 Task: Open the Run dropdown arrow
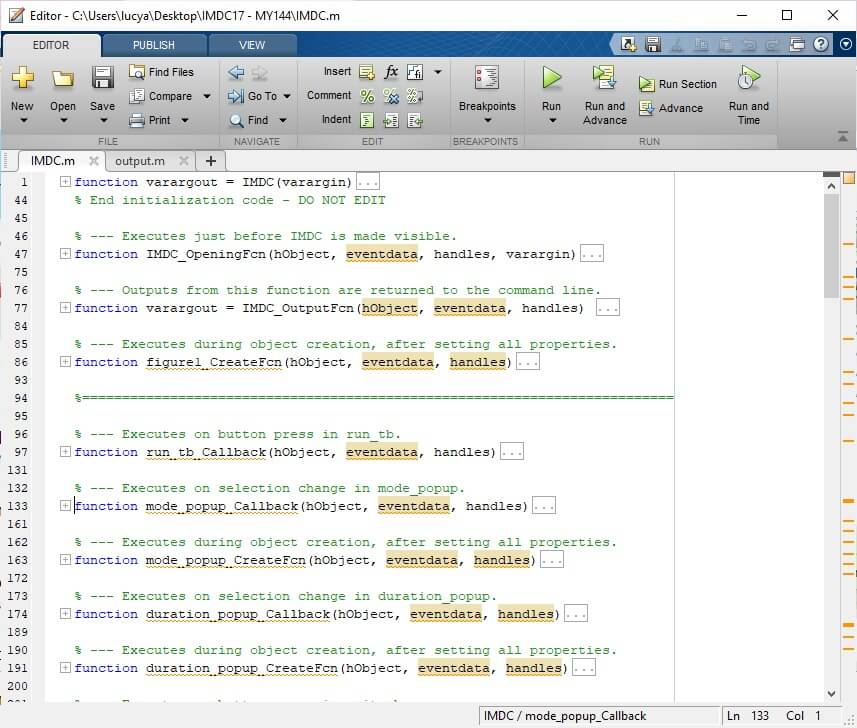tap(552, 121)
